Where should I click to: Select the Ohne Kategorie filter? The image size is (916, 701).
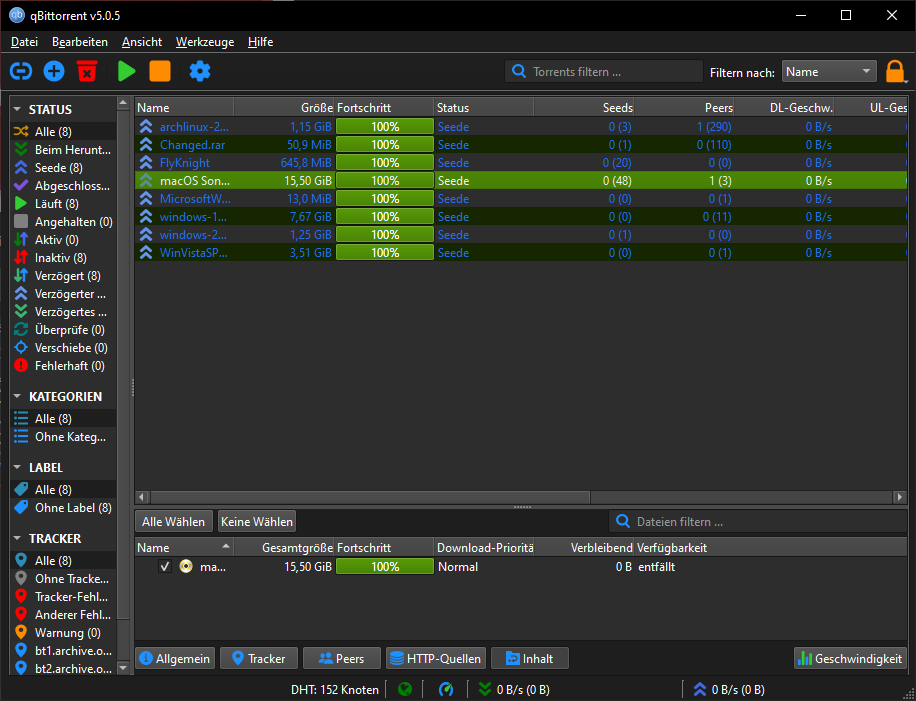[x=63, y=437]
